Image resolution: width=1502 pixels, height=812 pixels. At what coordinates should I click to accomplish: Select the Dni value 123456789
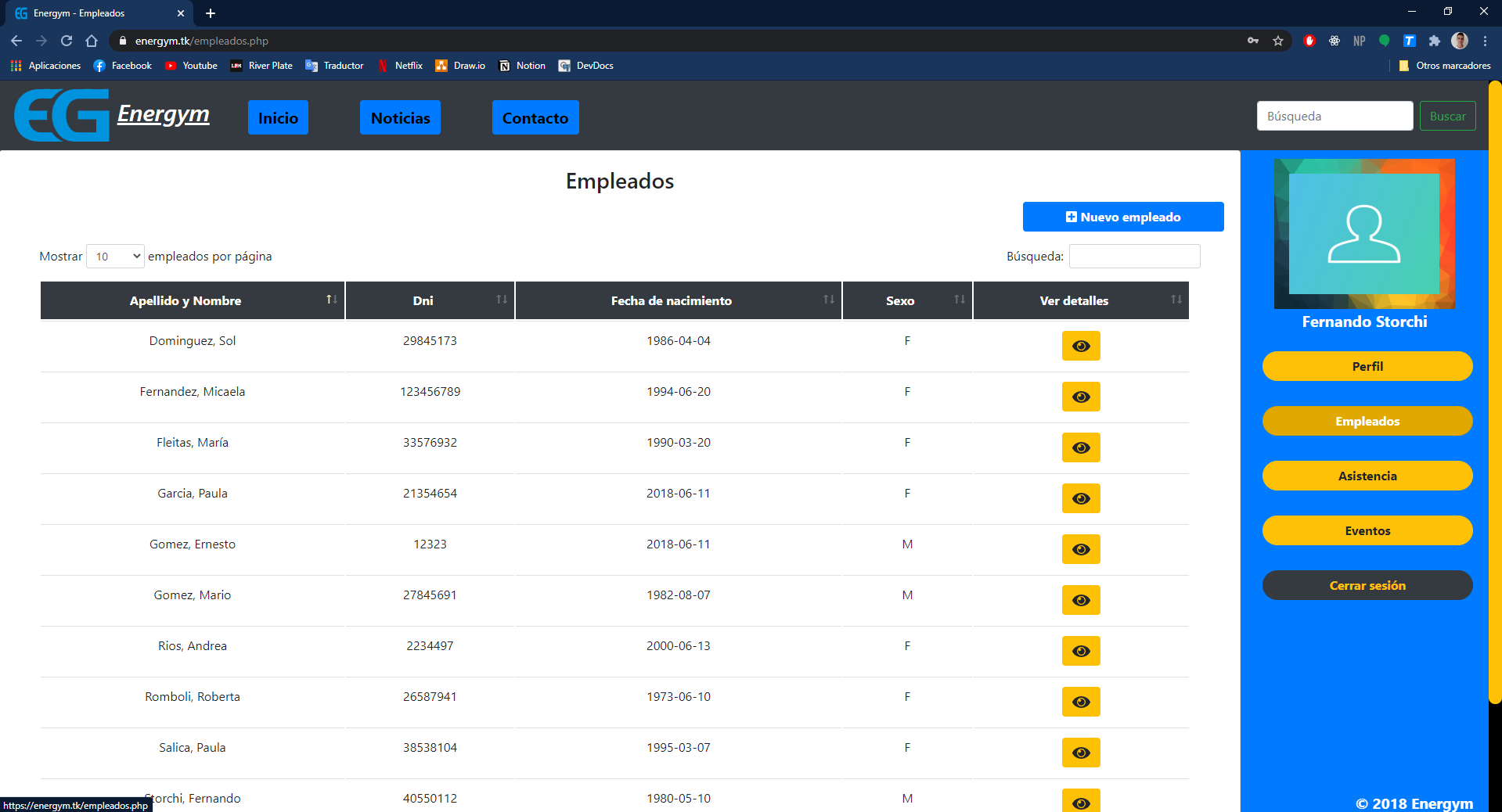click(430, 392)
